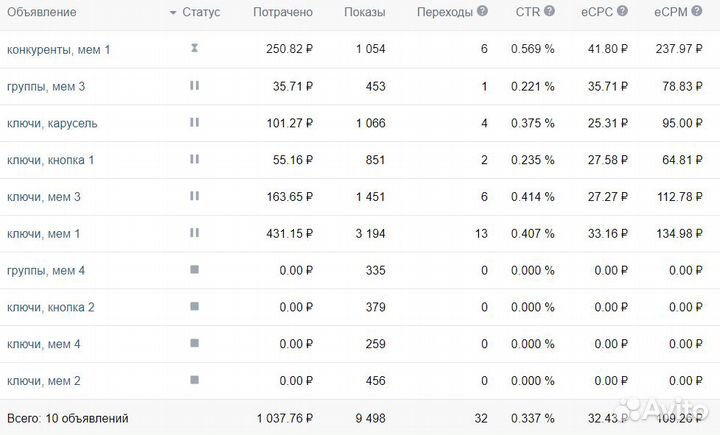This screenshot has width=720, height=435.
Task: Click the help icon next to Переходы
Action: (483, 12)
